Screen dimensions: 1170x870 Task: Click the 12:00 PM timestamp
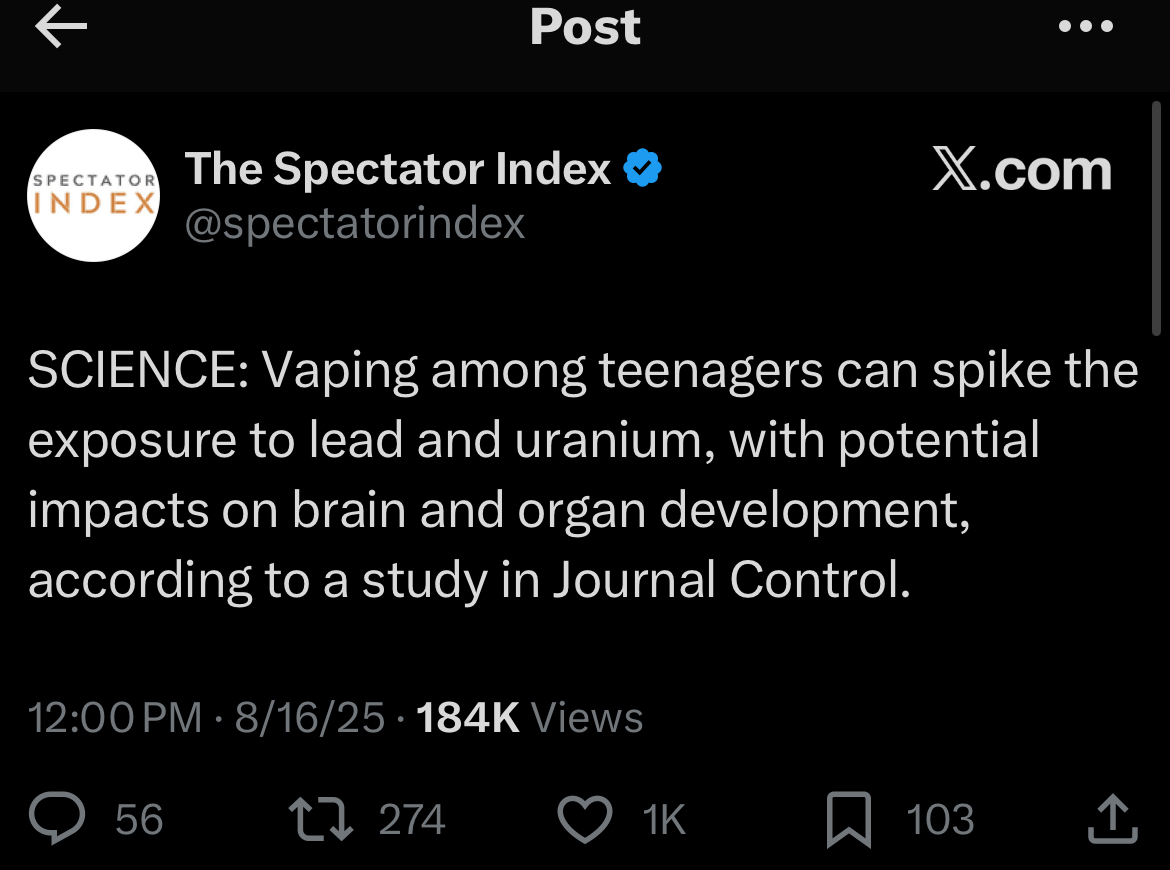(115, 718)
